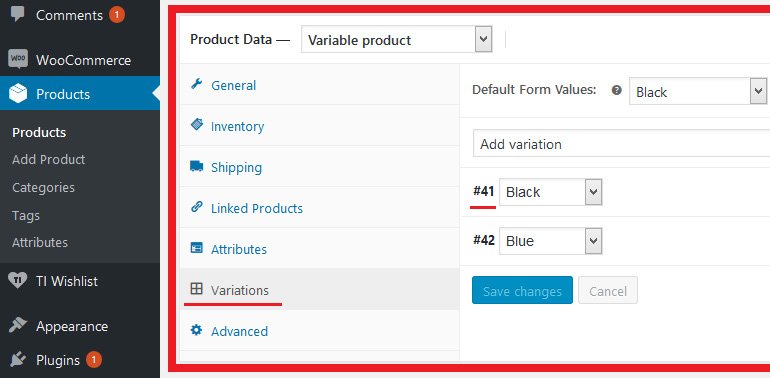
Task: Click the Default Form Values help icon
Action: point(617,90)
